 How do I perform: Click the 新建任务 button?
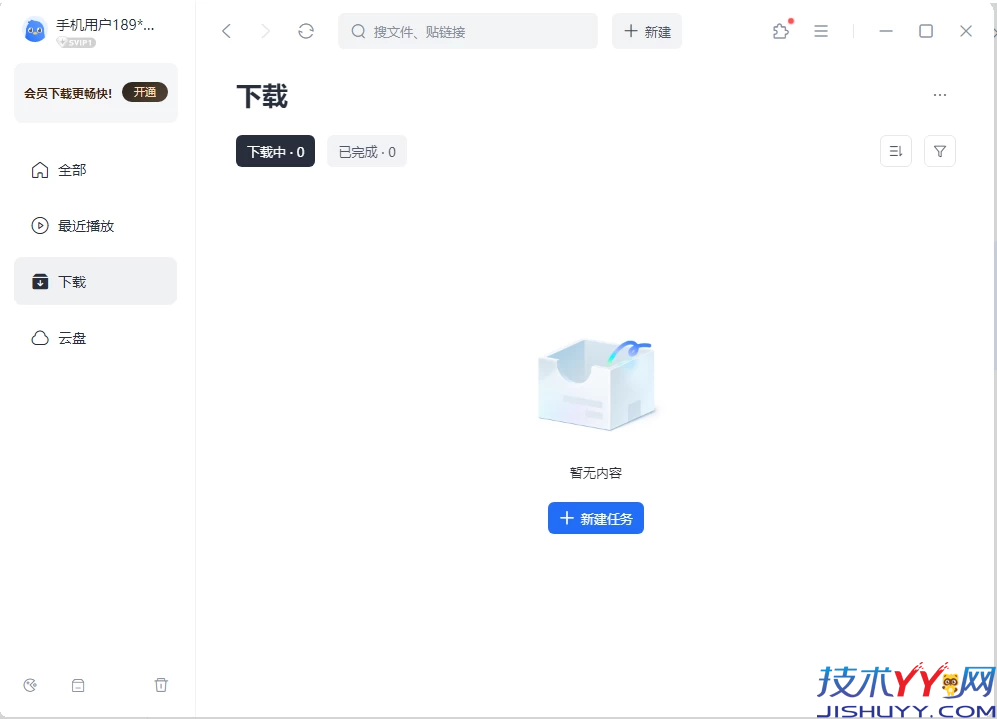(595, 518)
